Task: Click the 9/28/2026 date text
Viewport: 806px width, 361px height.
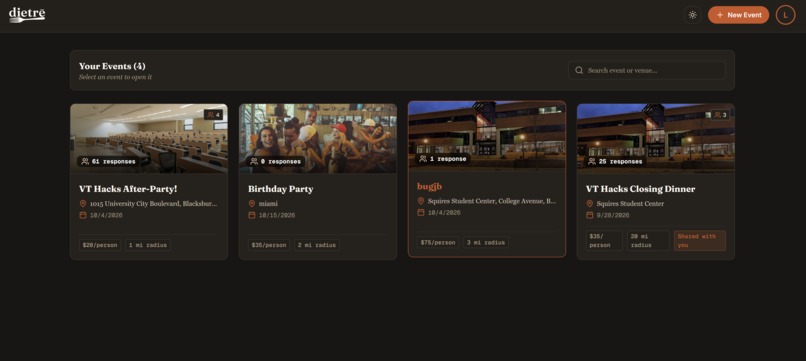Action: click(613, 215)
